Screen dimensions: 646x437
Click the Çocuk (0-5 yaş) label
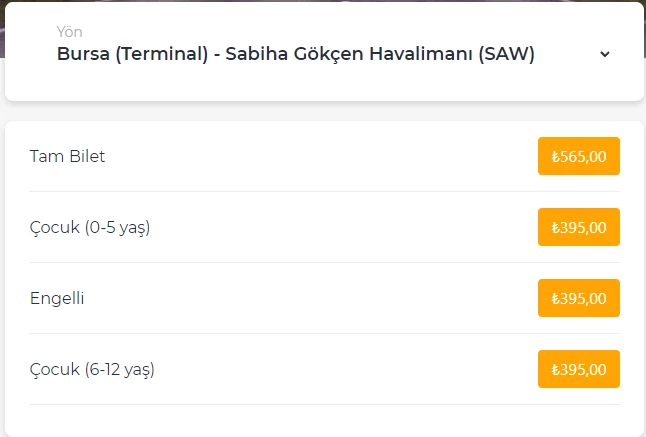click(90, 227)
